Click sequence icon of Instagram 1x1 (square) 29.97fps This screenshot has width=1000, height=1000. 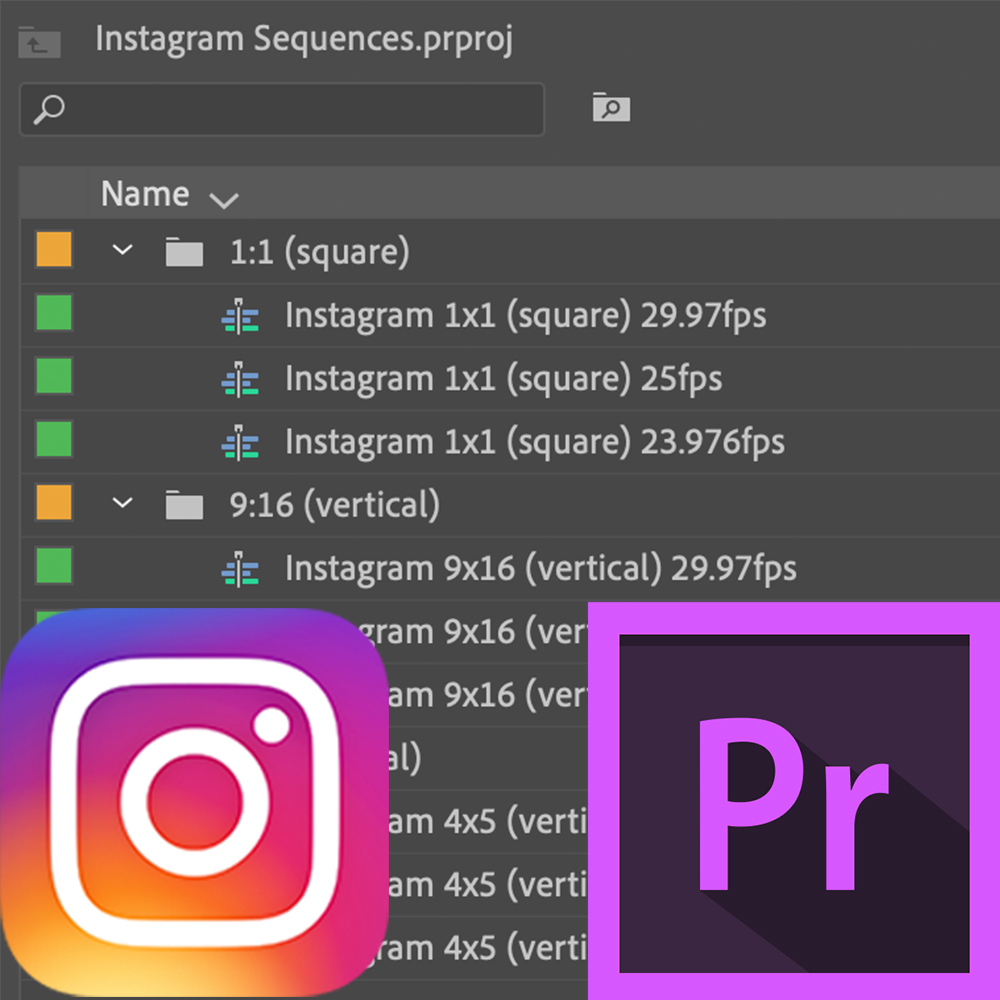coord(240,316)
